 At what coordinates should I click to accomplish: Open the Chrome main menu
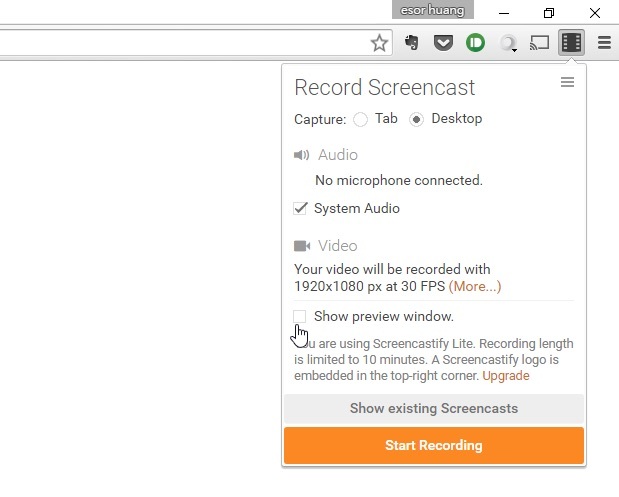tap(604, 43)
